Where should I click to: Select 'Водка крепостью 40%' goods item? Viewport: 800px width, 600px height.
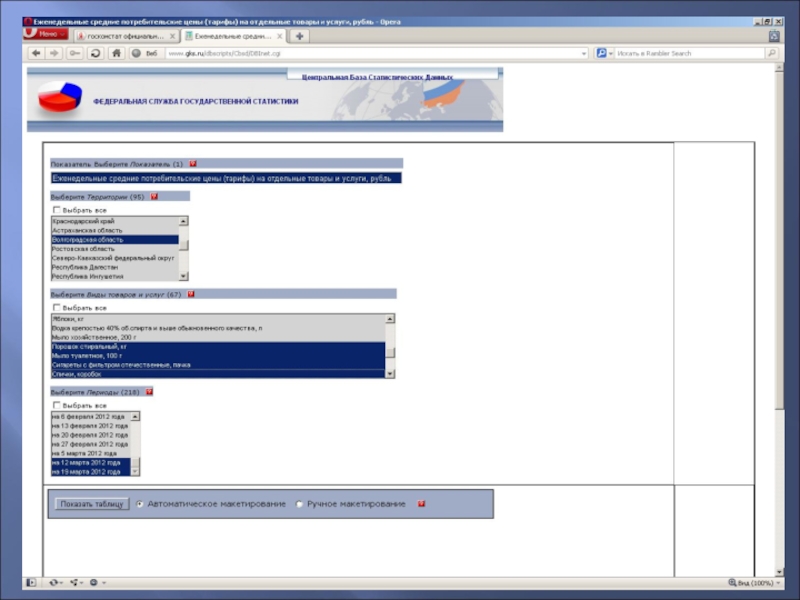218,328
